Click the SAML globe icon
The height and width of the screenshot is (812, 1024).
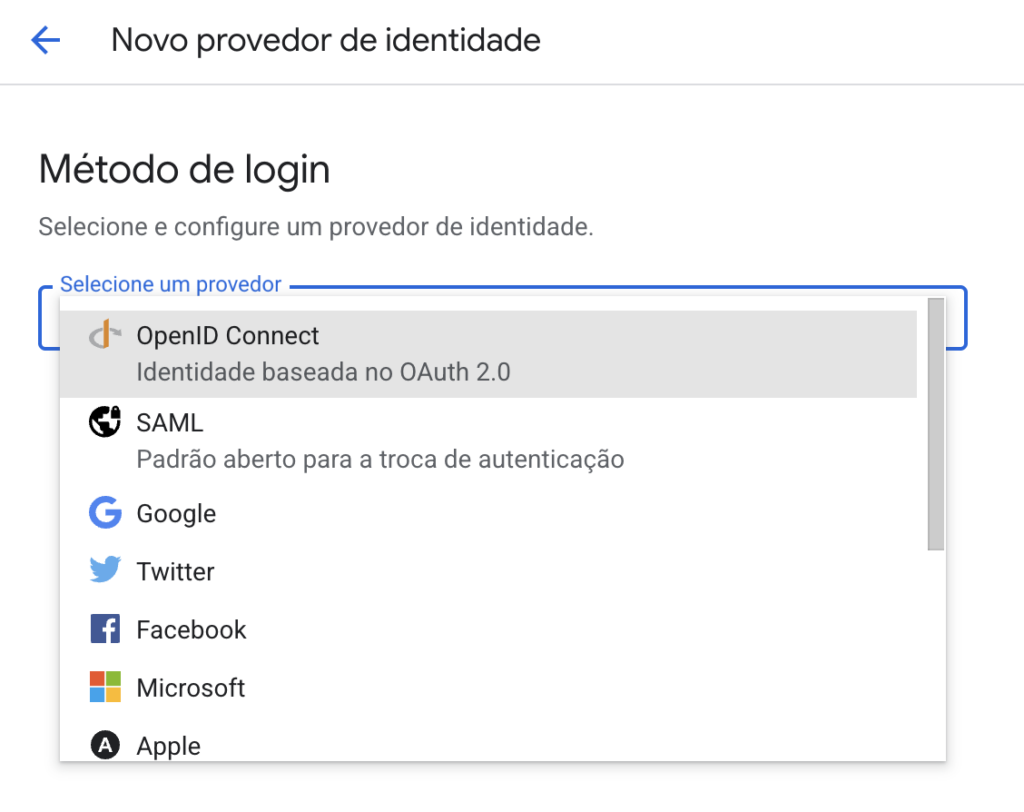point(105,423)
